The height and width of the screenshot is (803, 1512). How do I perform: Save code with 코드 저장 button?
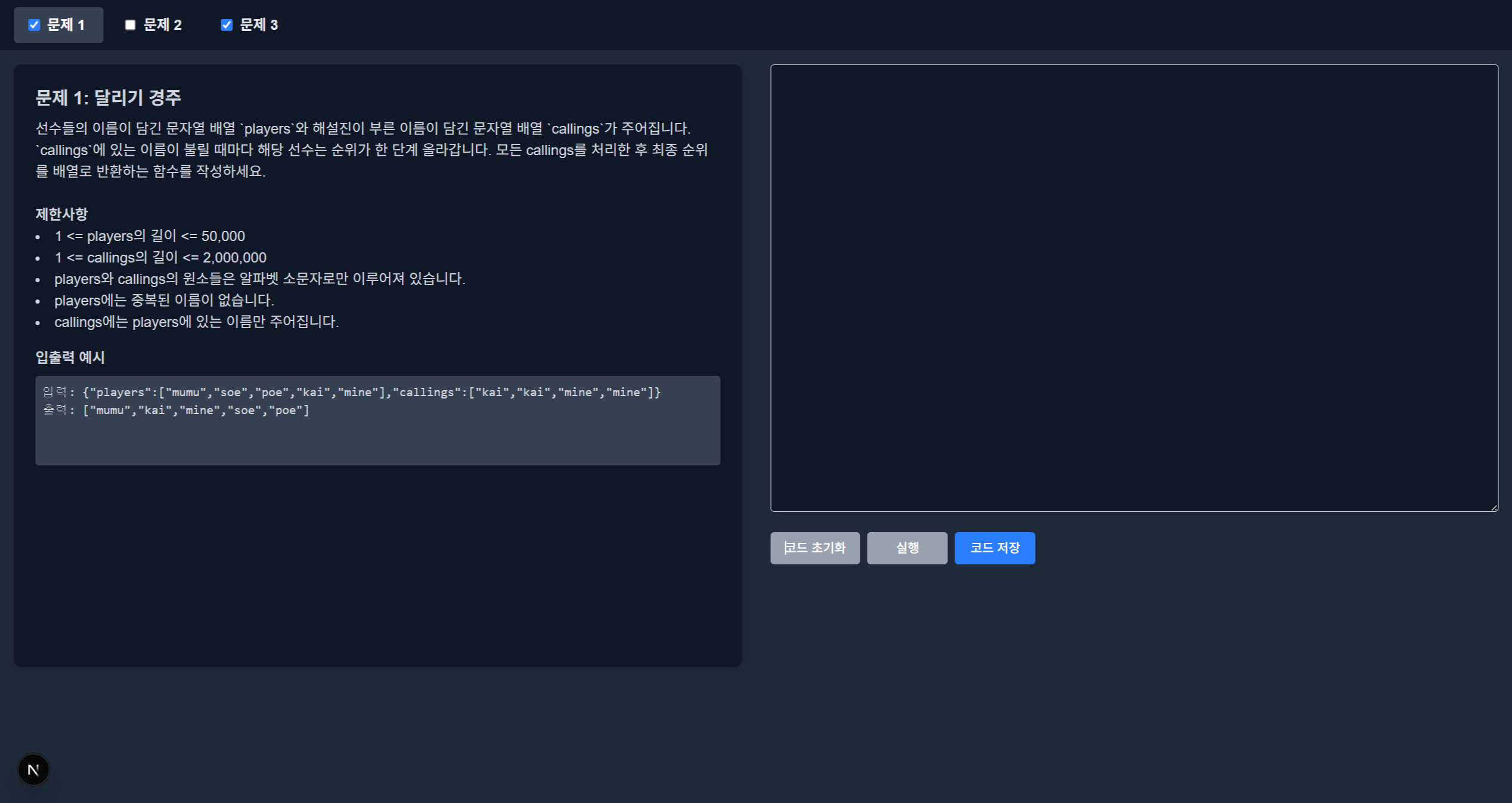[x=994, y=548]
